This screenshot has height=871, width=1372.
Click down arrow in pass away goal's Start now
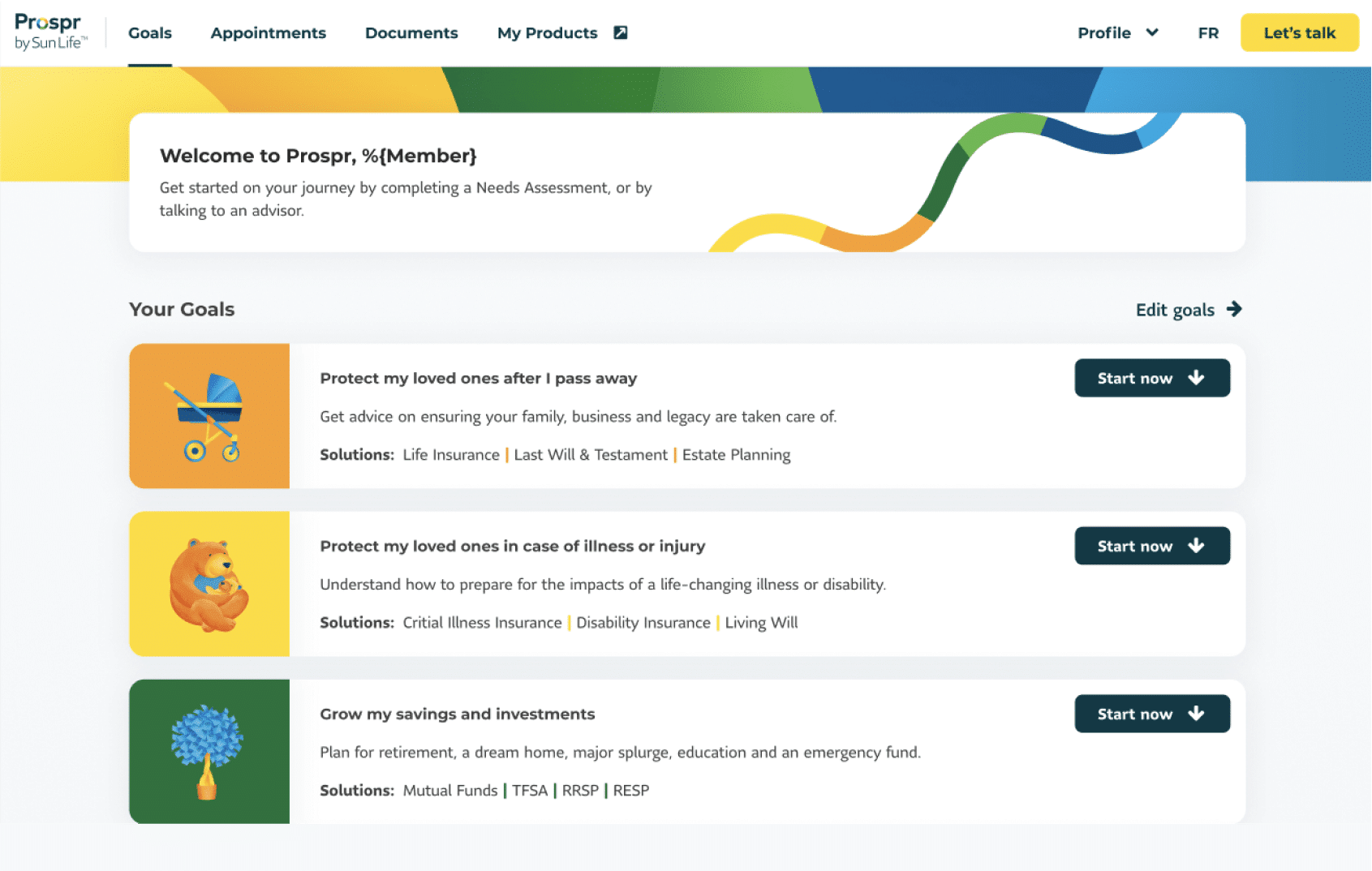(x=1196, y=378)
